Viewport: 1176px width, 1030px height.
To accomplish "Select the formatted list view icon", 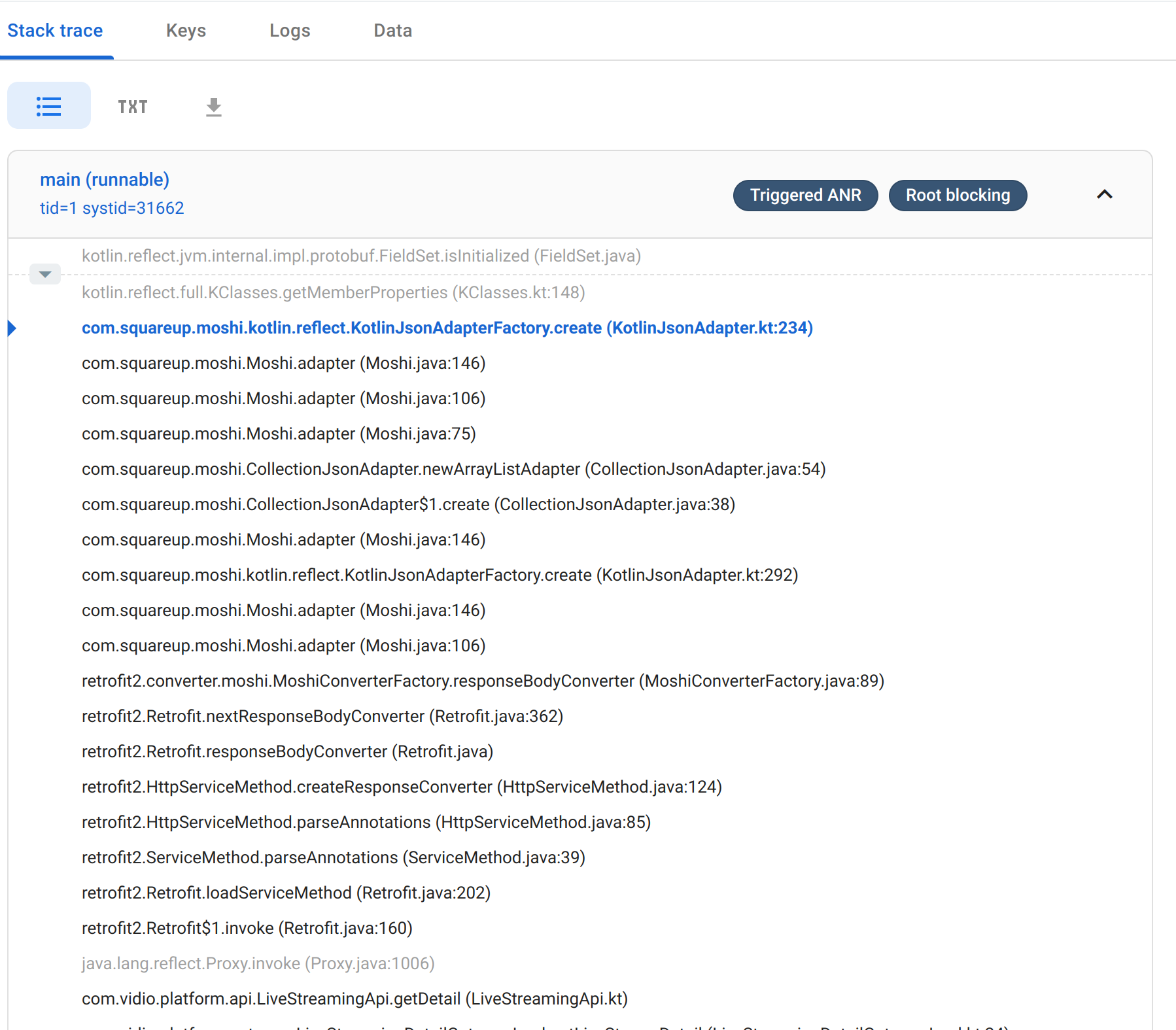I will pyautogui.click(x=48, y=105).
